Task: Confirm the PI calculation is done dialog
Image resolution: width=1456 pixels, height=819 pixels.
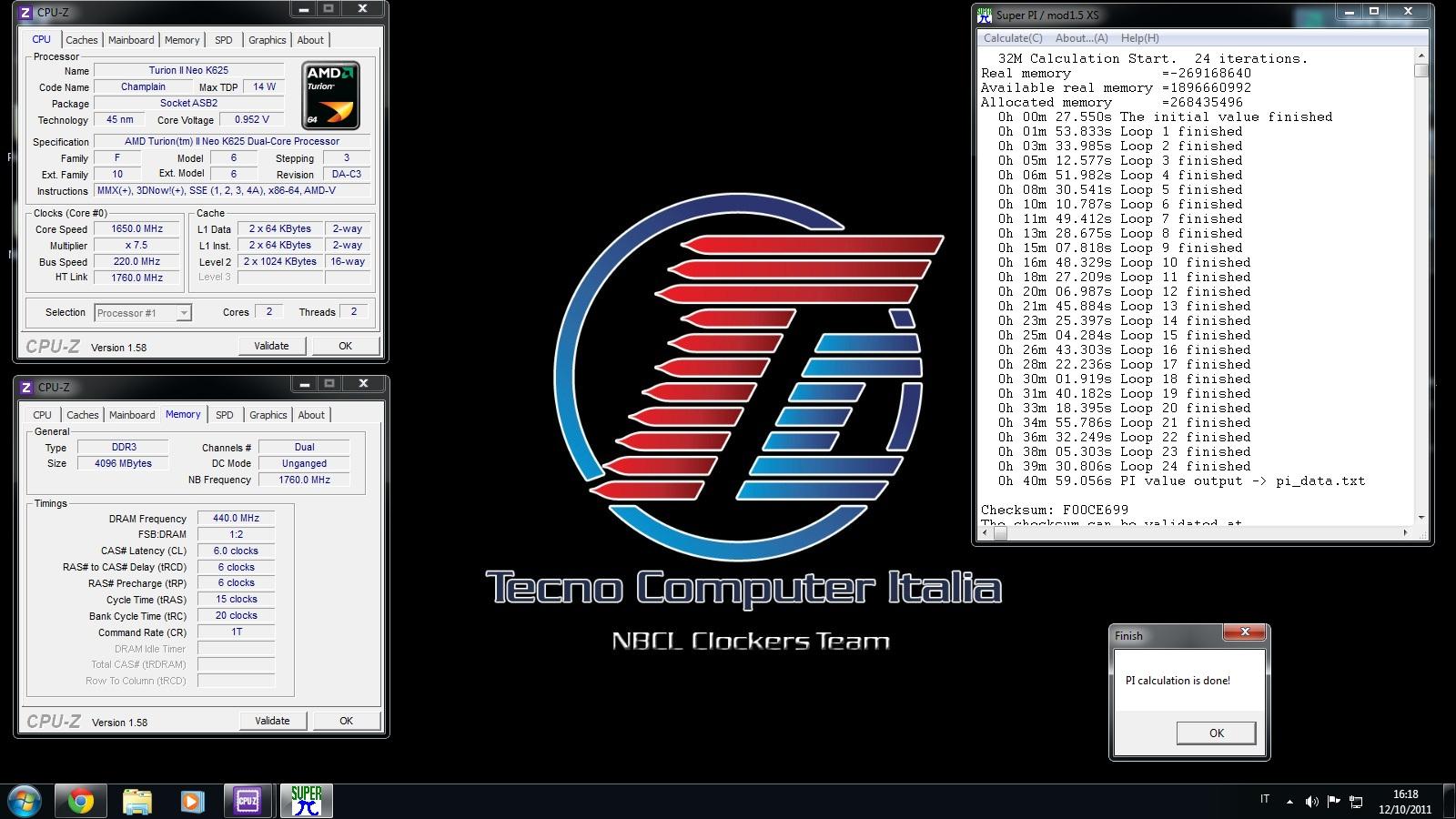Action: [1217, 733]
